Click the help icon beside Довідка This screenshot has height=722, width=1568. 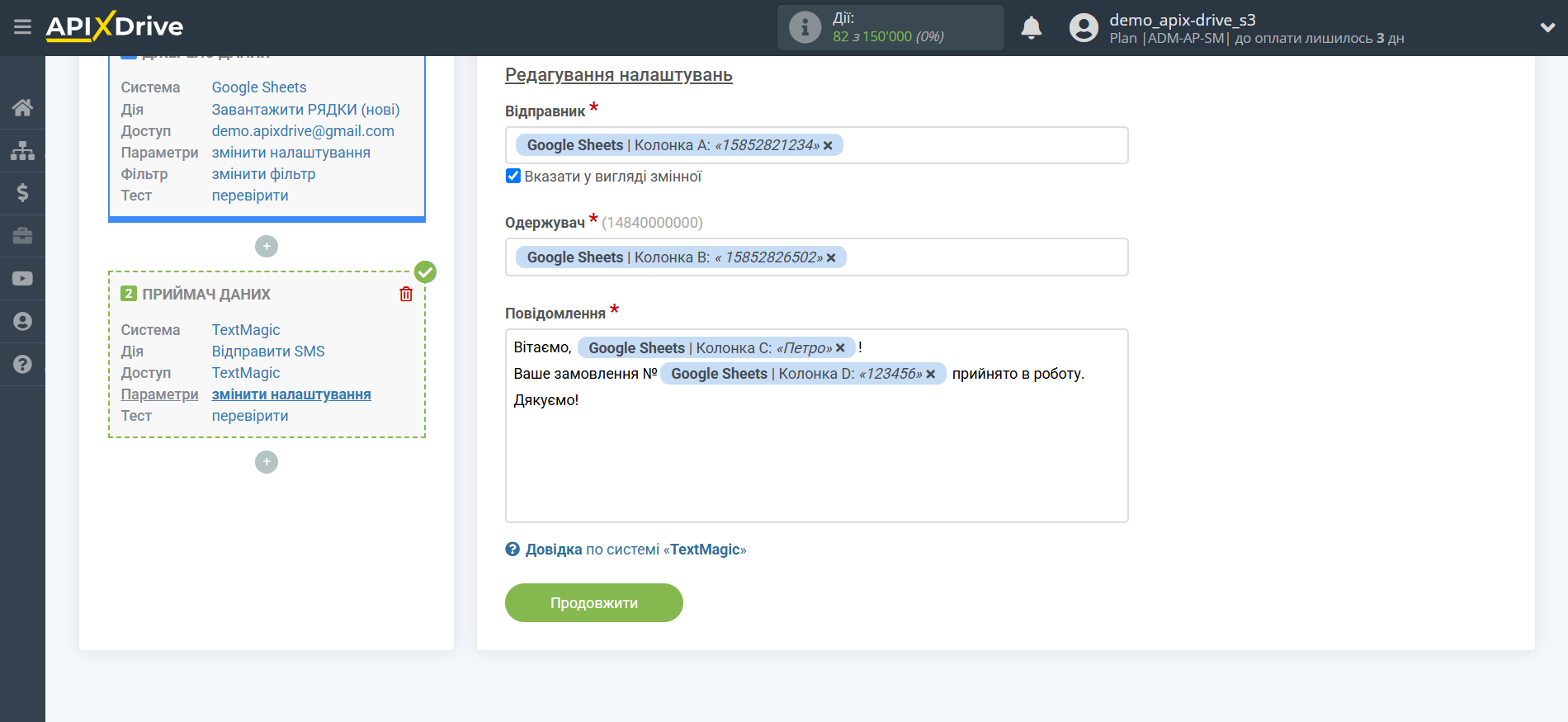[512, 550]
